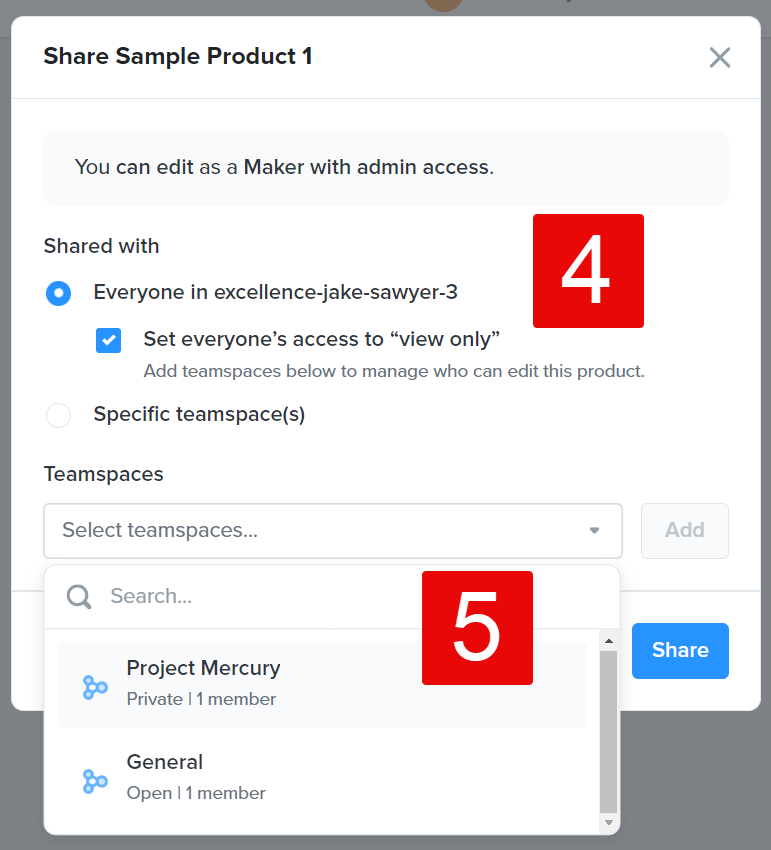Click the search magnifier icon
The width and height of the screenshot is (771, 850).
click(78, 596)
